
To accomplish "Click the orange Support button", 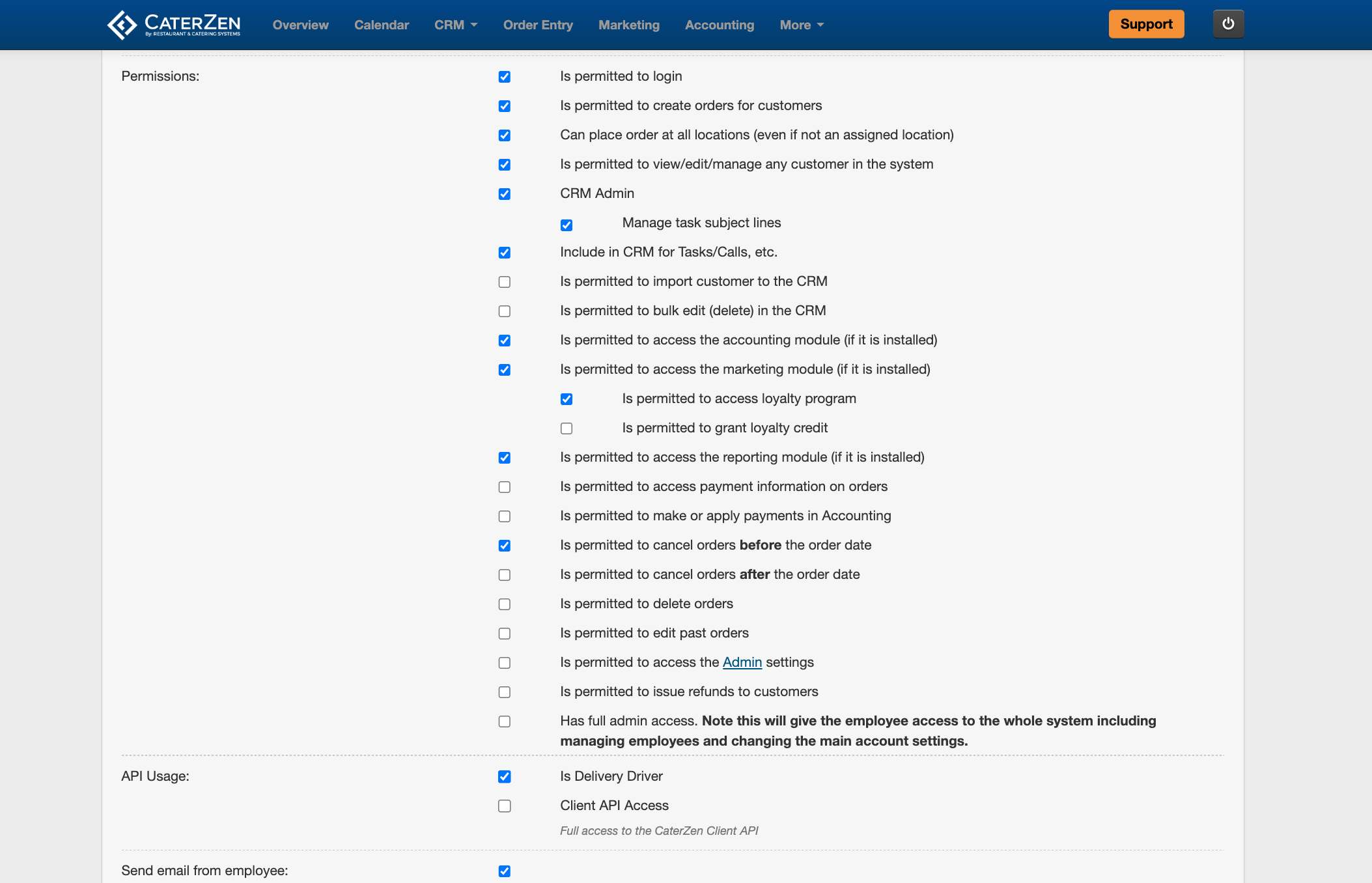I will pyautogui.click(x=1146, y=24).
